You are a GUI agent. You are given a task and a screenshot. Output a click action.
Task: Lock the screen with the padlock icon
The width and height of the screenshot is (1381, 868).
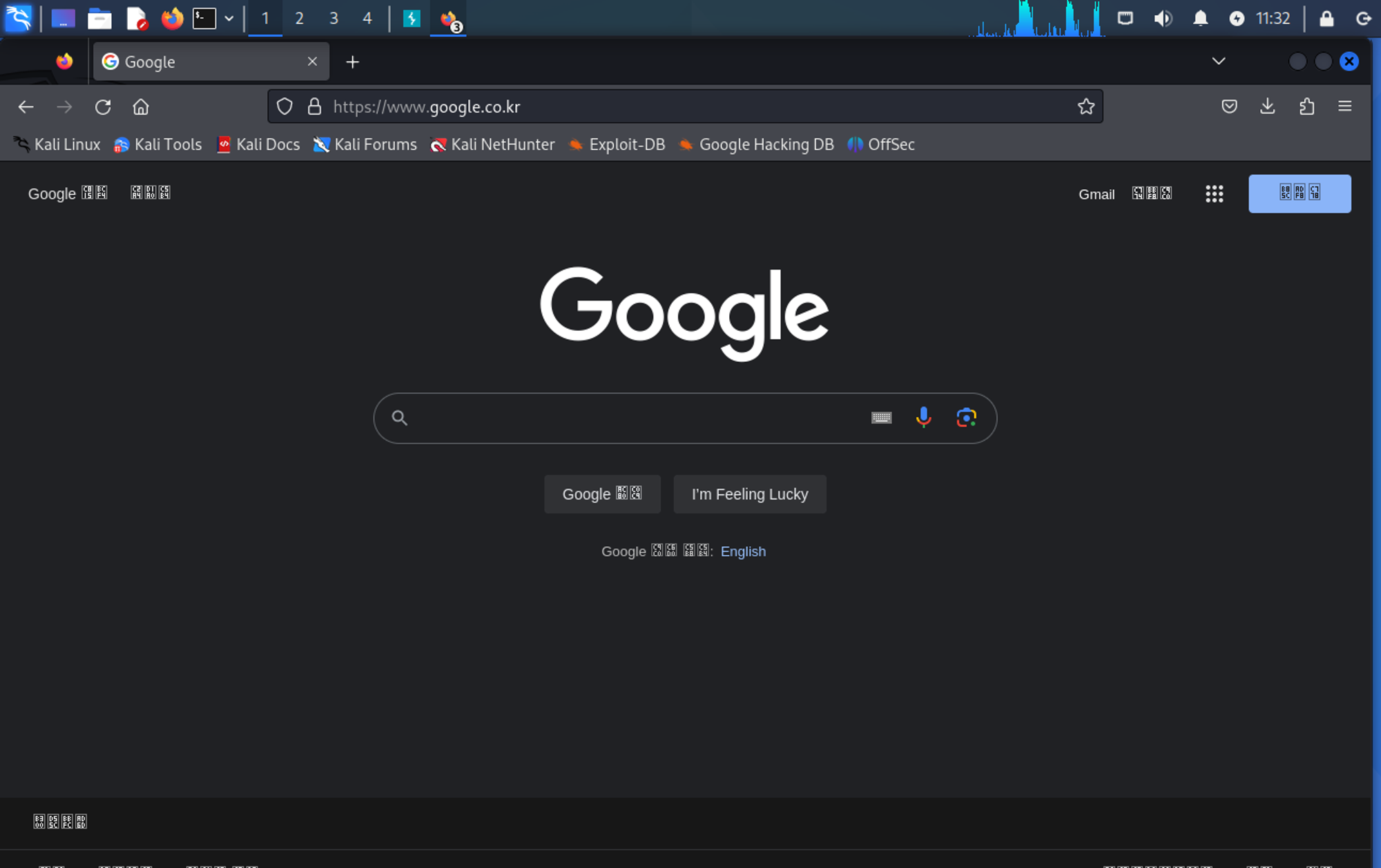[1326, 19]
